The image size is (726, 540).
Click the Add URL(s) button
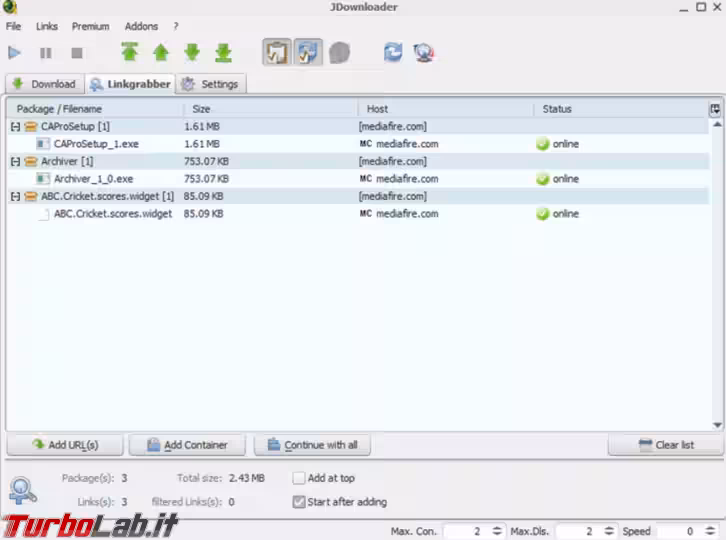[65, 445]
